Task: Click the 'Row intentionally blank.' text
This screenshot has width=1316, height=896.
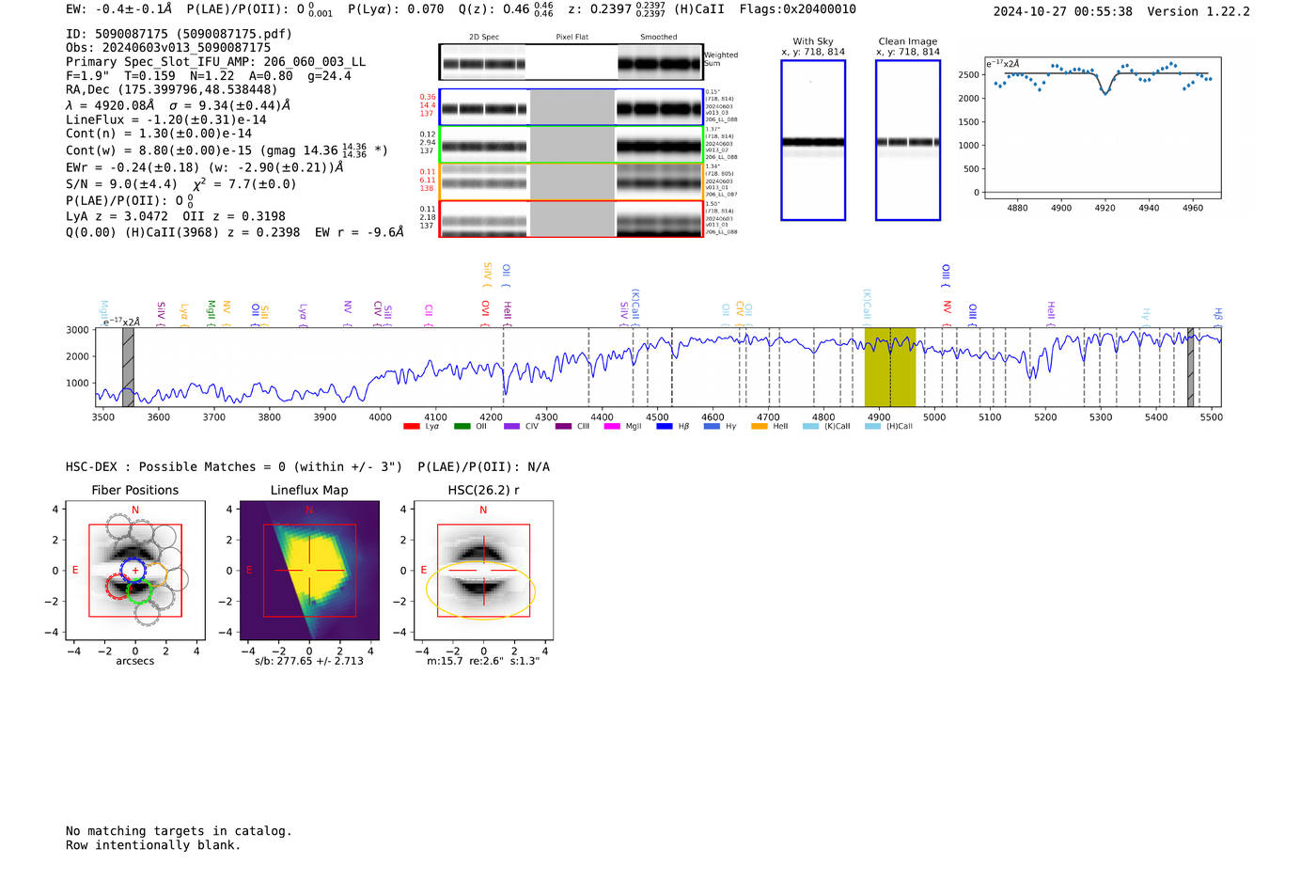Action: (153, 845)
